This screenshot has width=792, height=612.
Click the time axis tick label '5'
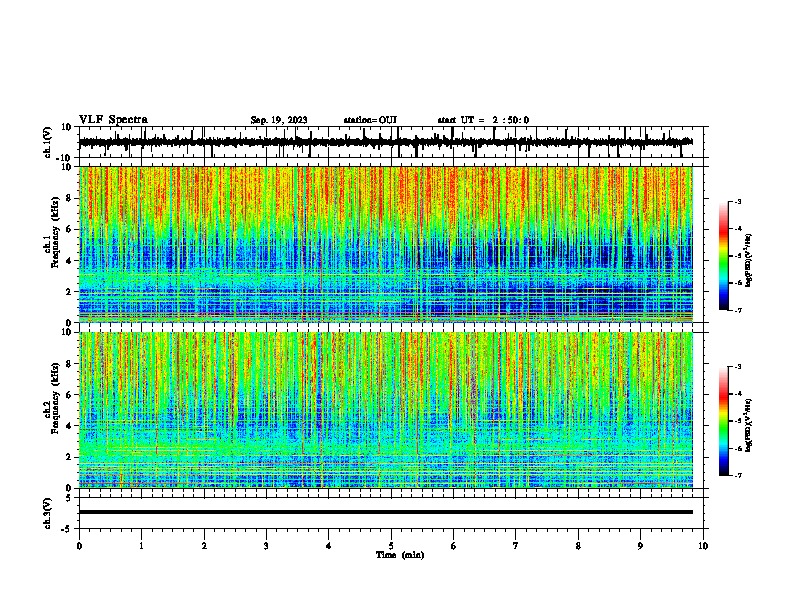(391, 546)
